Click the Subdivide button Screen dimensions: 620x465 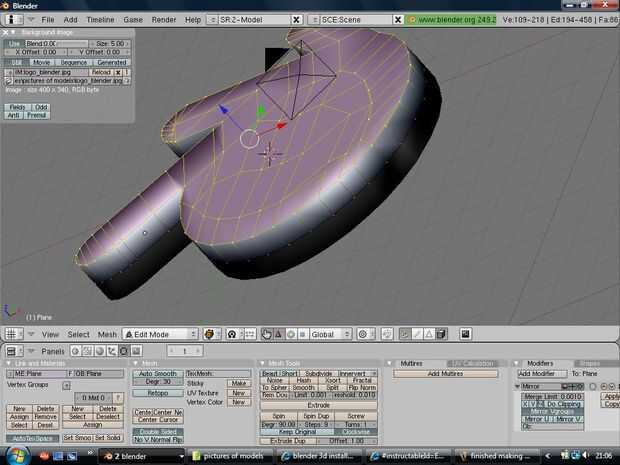pyautogui.click(x=319, y=373)
